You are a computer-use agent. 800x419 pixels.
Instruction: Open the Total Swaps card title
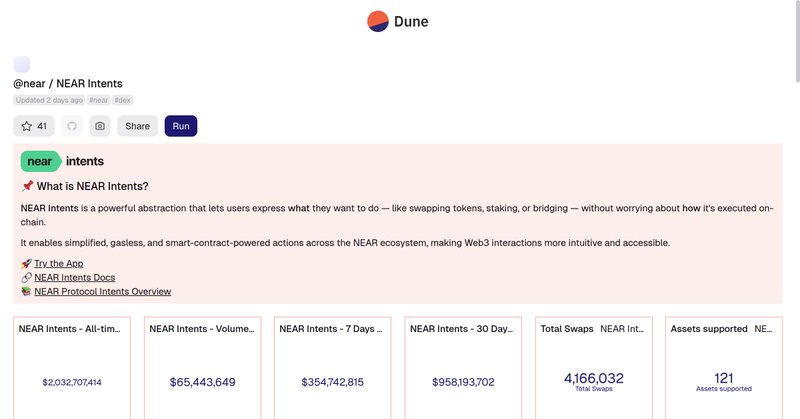(x=567, y=329)
